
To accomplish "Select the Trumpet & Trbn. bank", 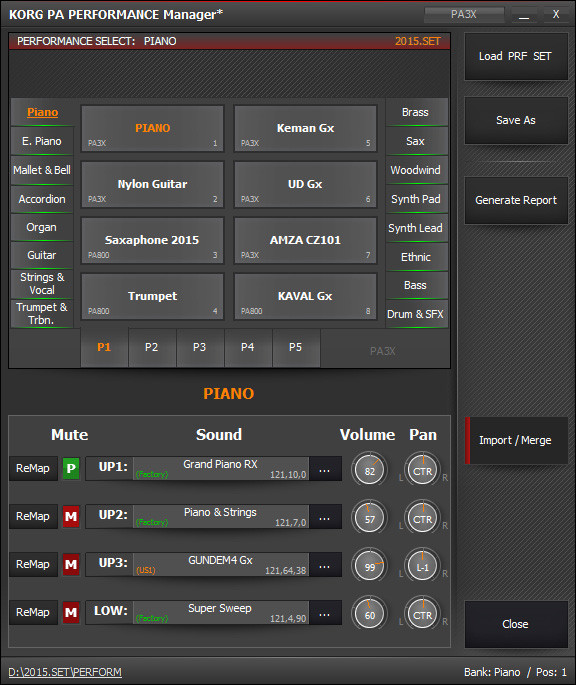I will click(42, 314).
